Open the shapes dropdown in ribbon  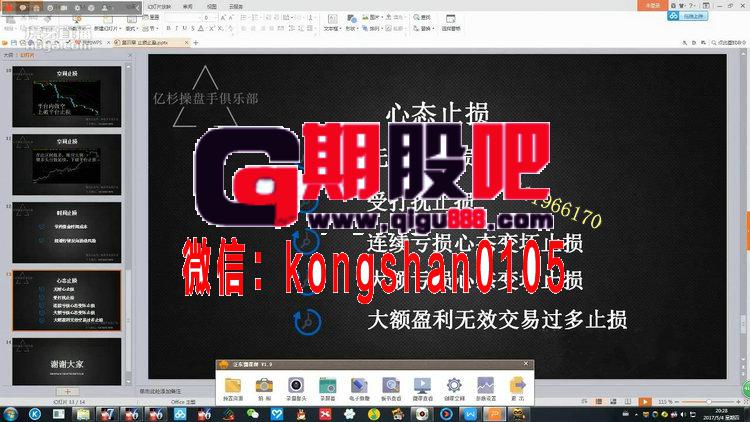[x=351, y=22]
